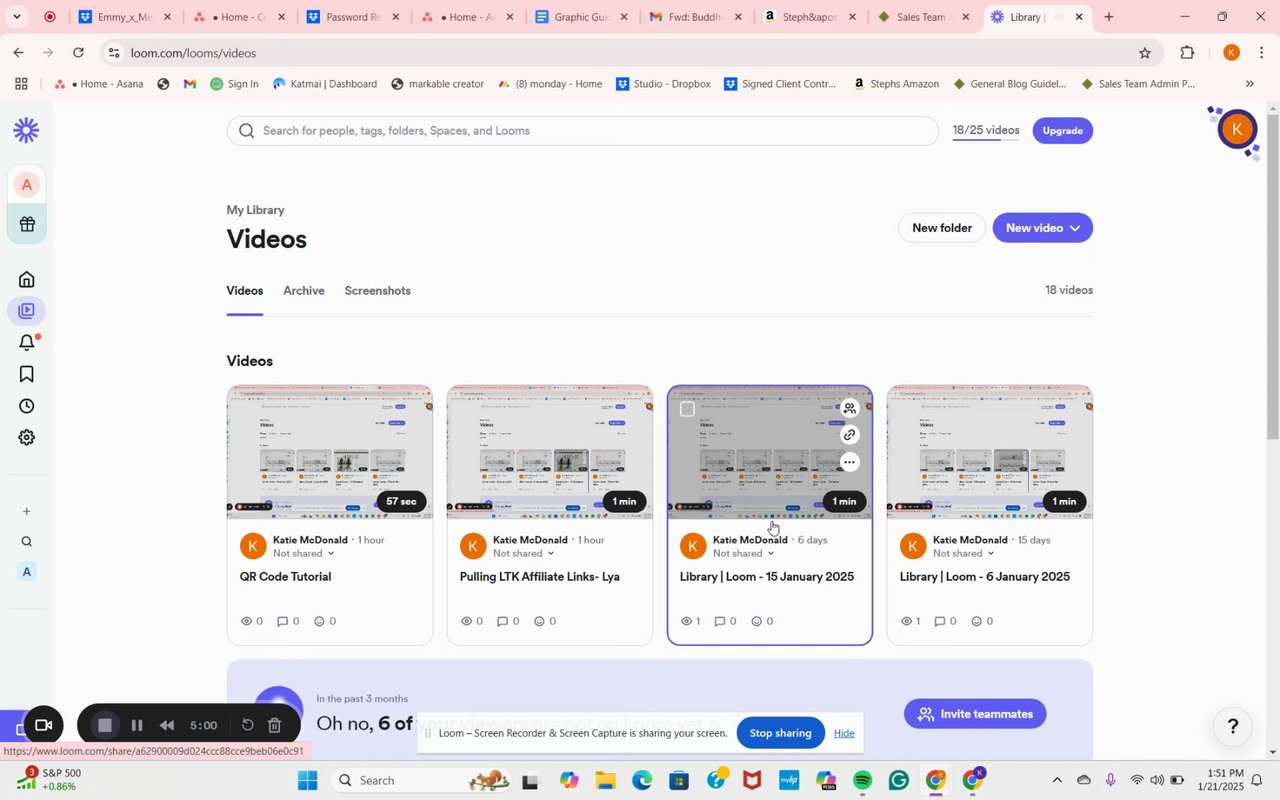This screenshot has height=800, width=1280.
Task: Open Settings gear in sidebar
Action: coord(27,438)
